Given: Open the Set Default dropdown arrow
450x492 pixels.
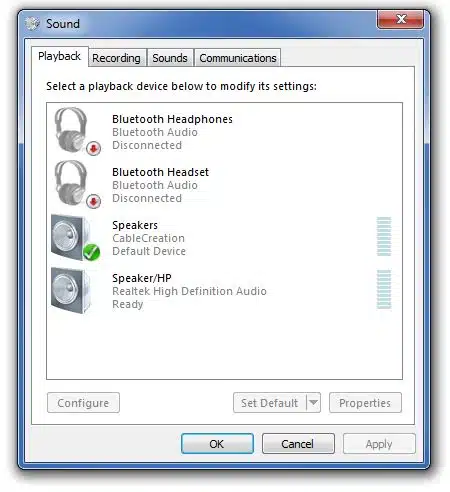Looking at the screenshot, I should pyautogui.click(x=313, y=403).
